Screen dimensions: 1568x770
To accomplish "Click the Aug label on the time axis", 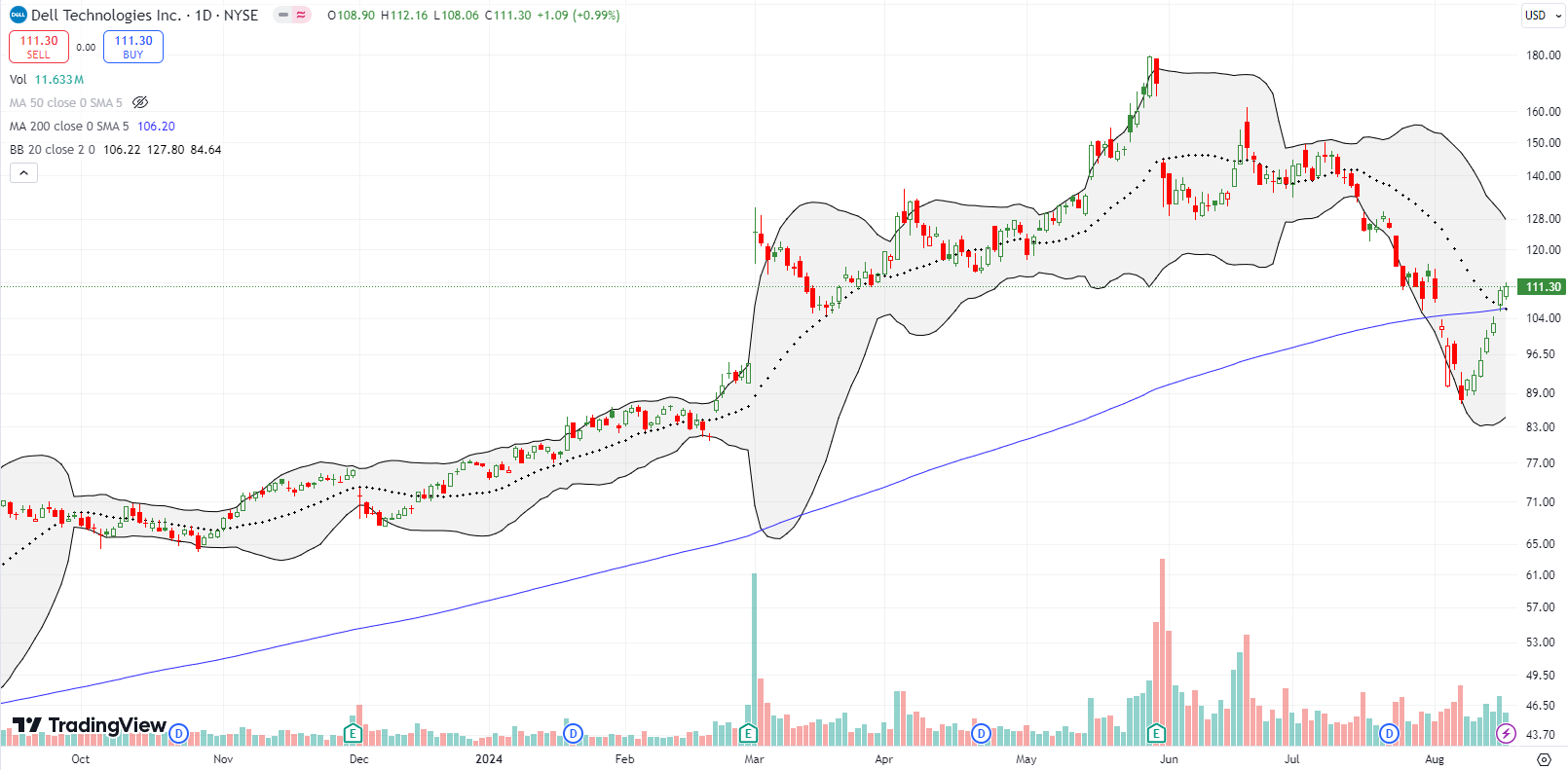I will (x=1435, y=759).
